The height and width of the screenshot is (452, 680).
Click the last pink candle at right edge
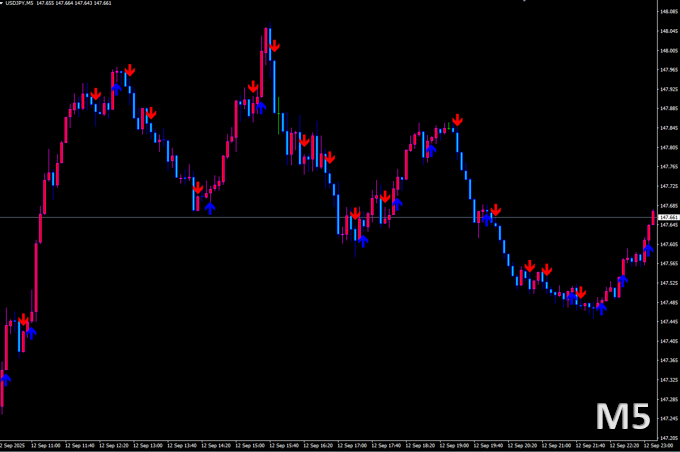[x=653, y=216]
